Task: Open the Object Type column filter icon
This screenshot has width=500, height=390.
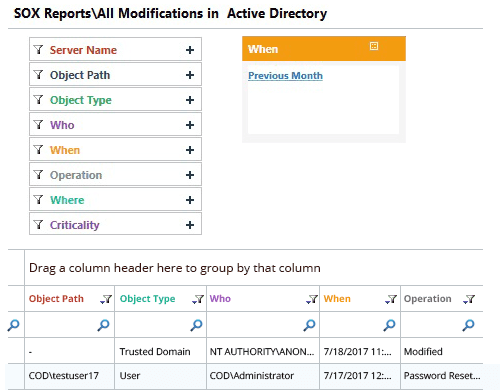Action: pos(198,299)
